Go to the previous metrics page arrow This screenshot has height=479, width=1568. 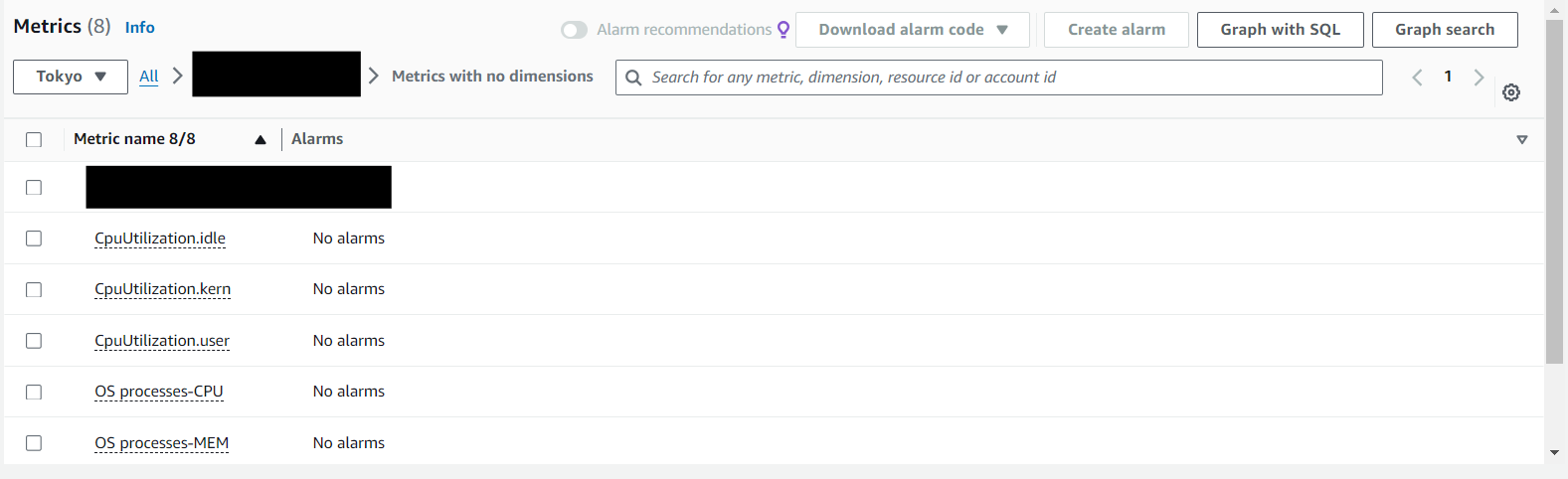pyautogui.click(x=1417, y=78)
